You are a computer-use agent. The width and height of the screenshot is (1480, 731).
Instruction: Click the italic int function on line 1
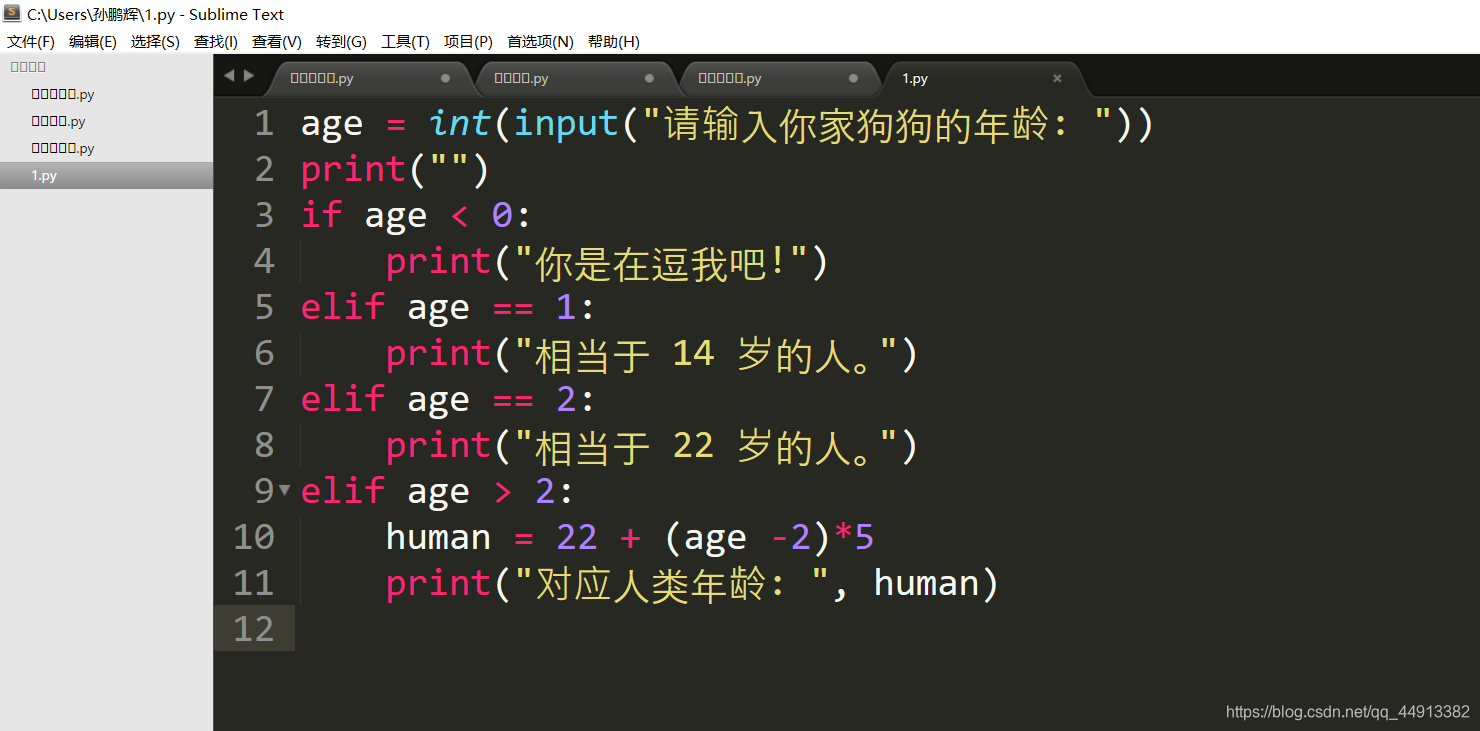[x=459, y=123]
